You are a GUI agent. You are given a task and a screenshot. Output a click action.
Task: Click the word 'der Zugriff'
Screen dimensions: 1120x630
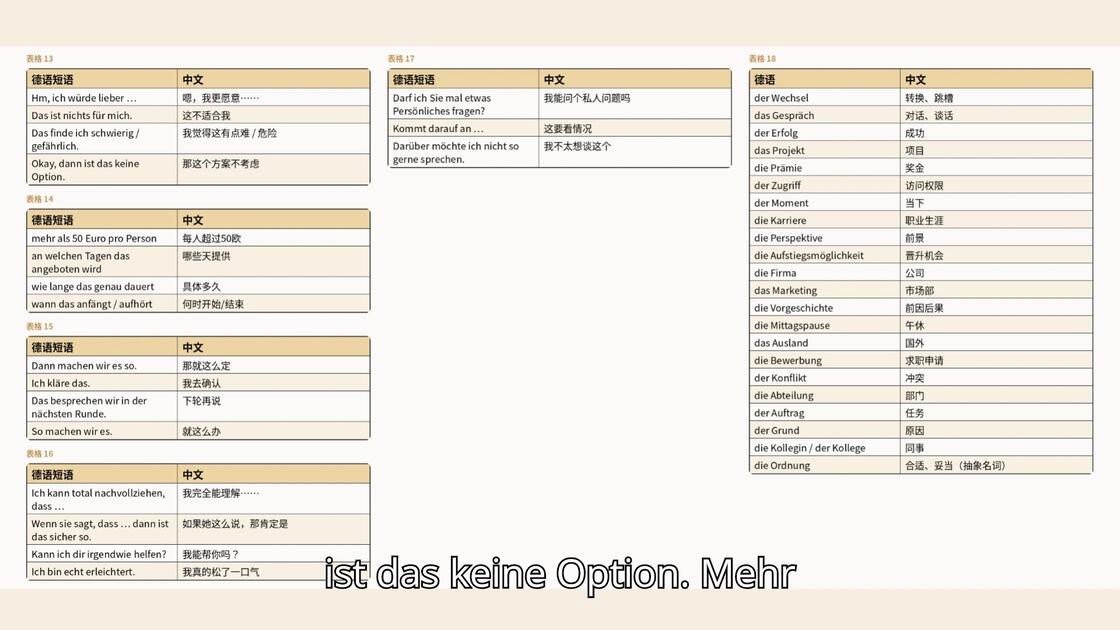777,186
